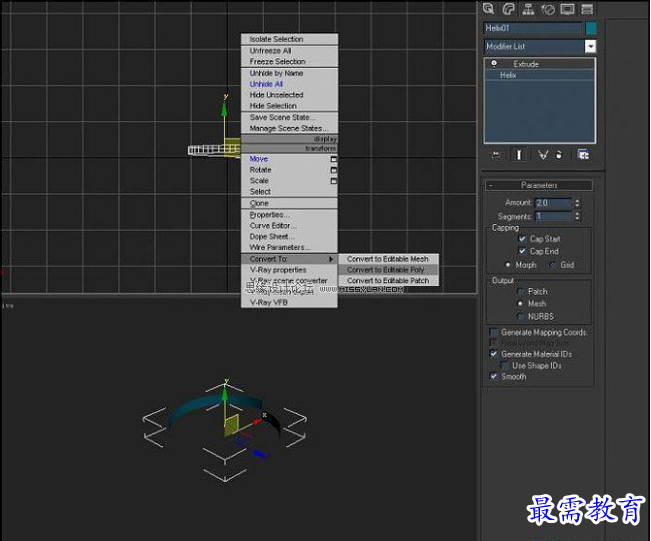This screenshot has width=651, height=541.
Task: Click the Make Unique icon
Action: 543,155
